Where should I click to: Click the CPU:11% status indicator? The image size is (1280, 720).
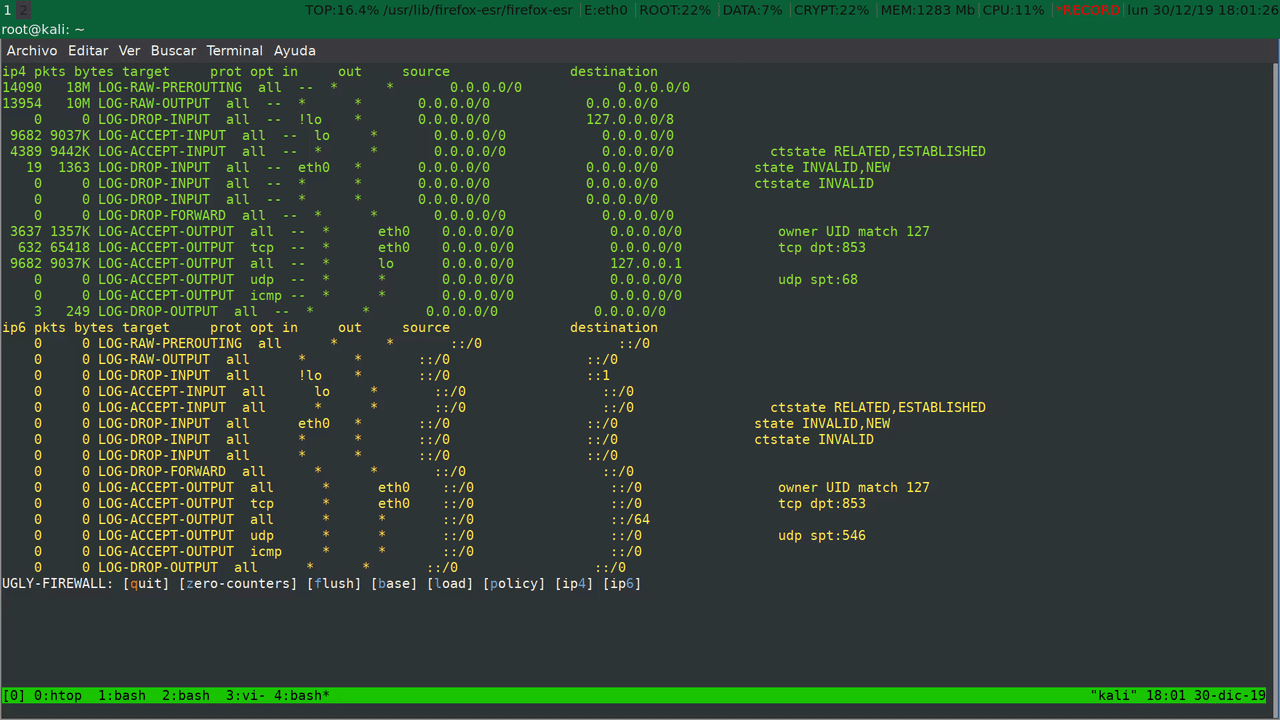coord(1013,10)
